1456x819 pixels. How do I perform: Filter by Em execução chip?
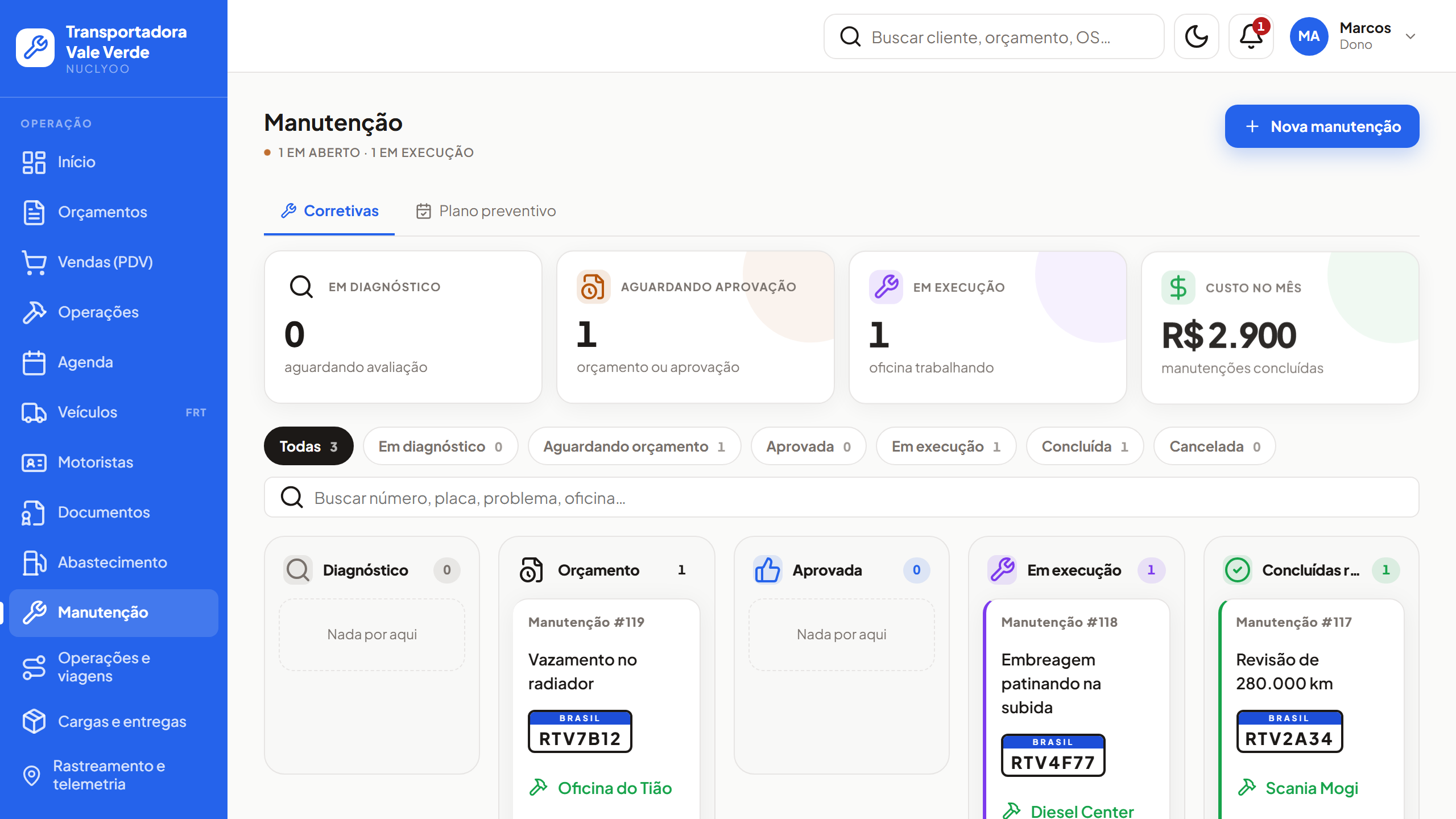point(946,446)
